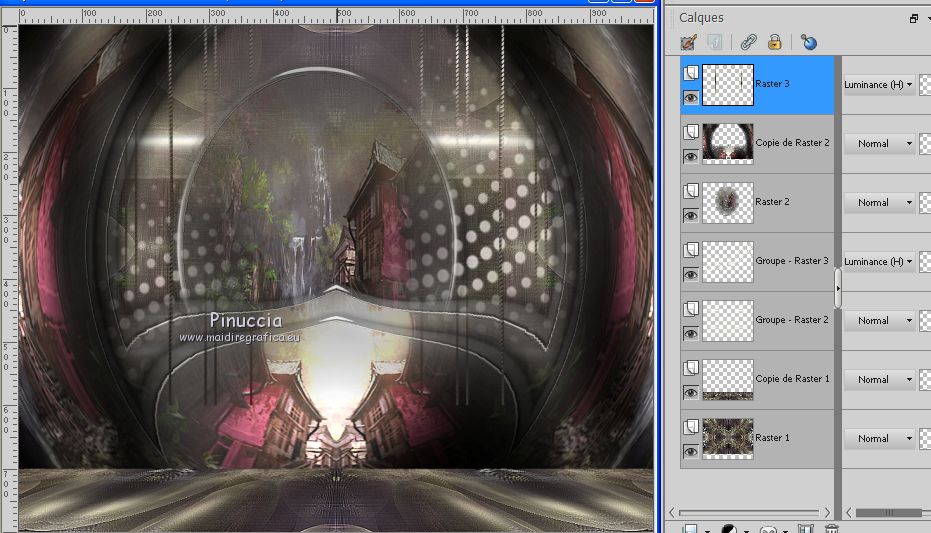Click the Calques panel float button
931x533 pixels.
914,18
